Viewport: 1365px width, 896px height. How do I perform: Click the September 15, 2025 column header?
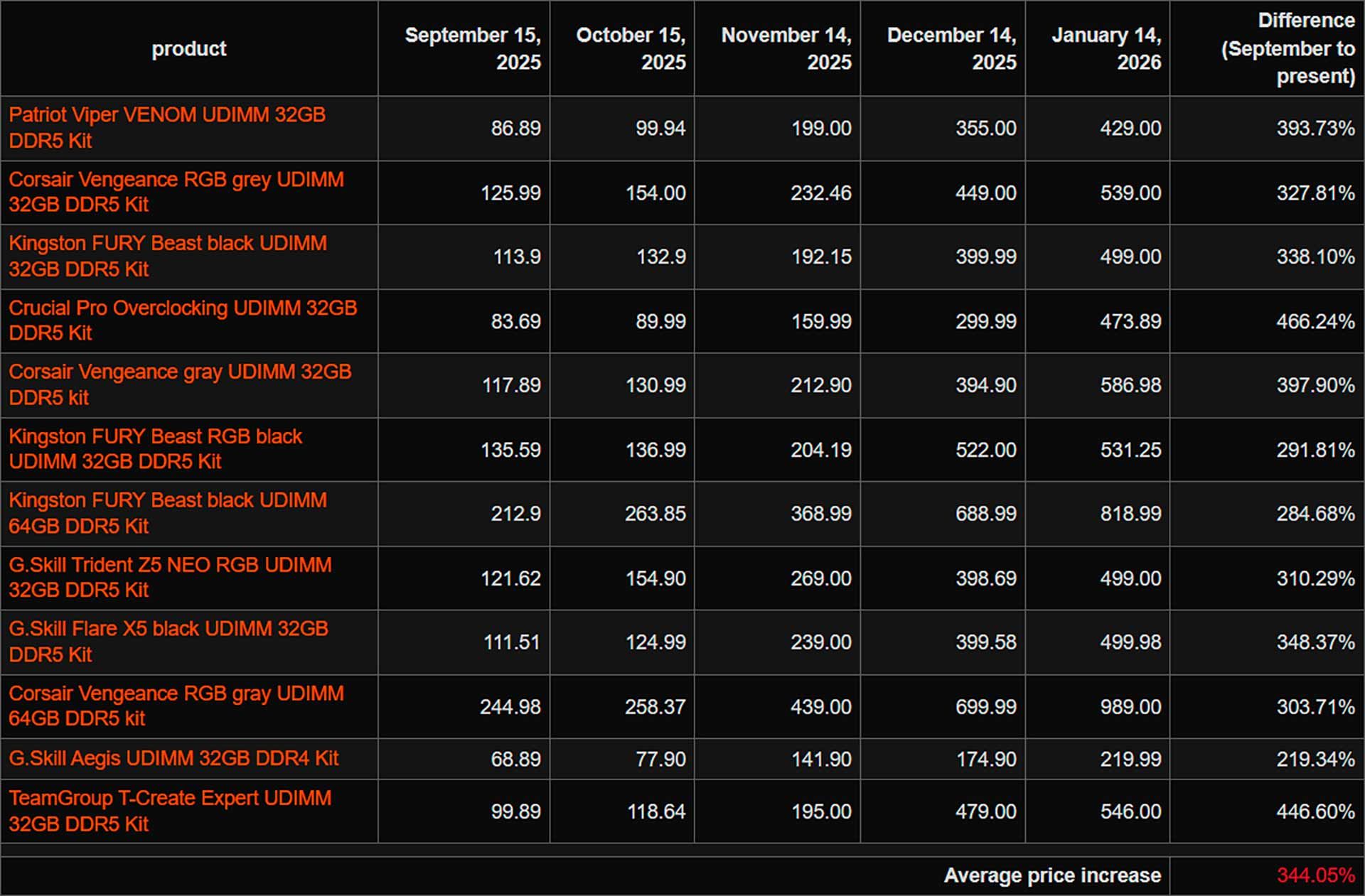472,48
